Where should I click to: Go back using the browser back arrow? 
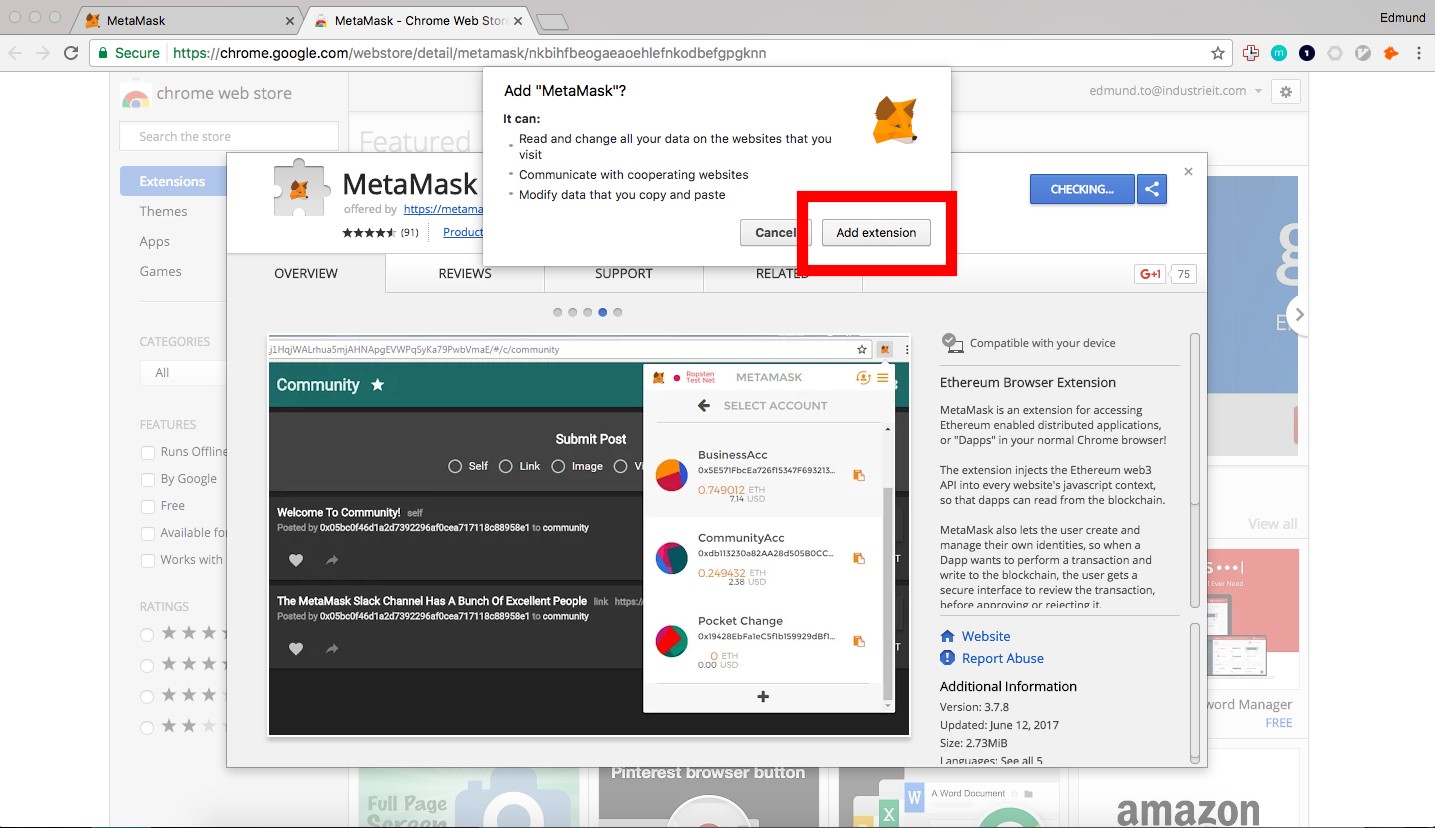(15, 53)
